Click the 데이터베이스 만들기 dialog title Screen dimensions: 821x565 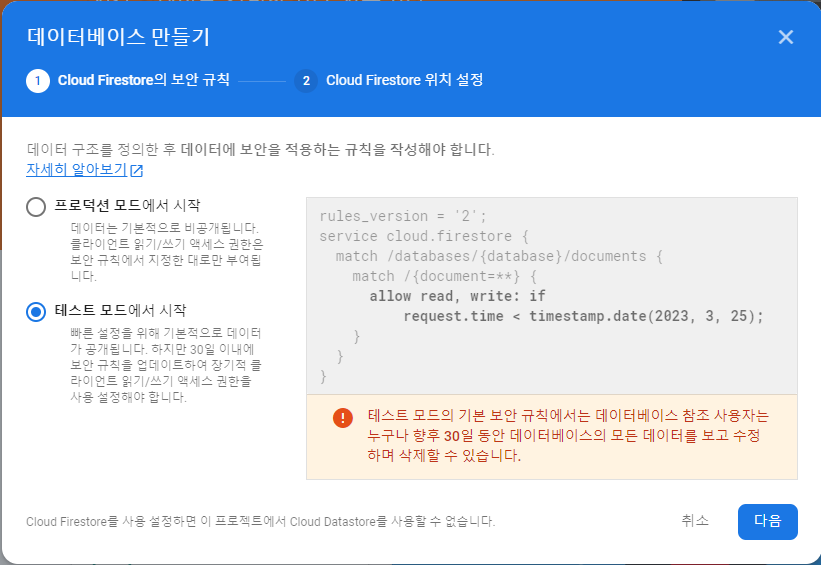pos(118,37)
